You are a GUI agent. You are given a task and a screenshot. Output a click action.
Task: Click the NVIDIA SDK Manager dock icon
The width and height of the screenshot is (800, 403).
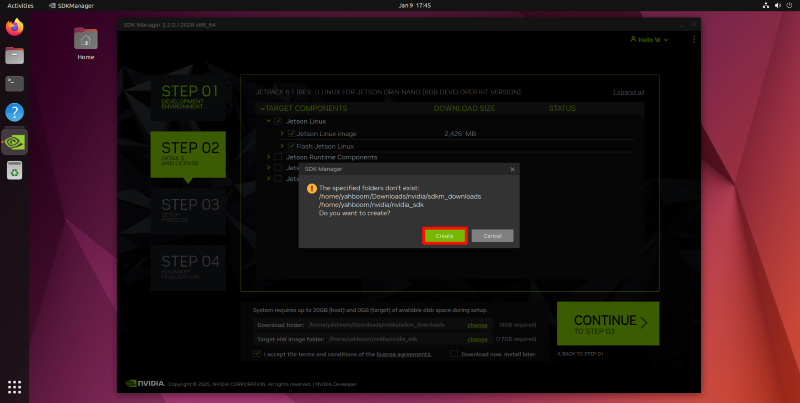[15, 141]
